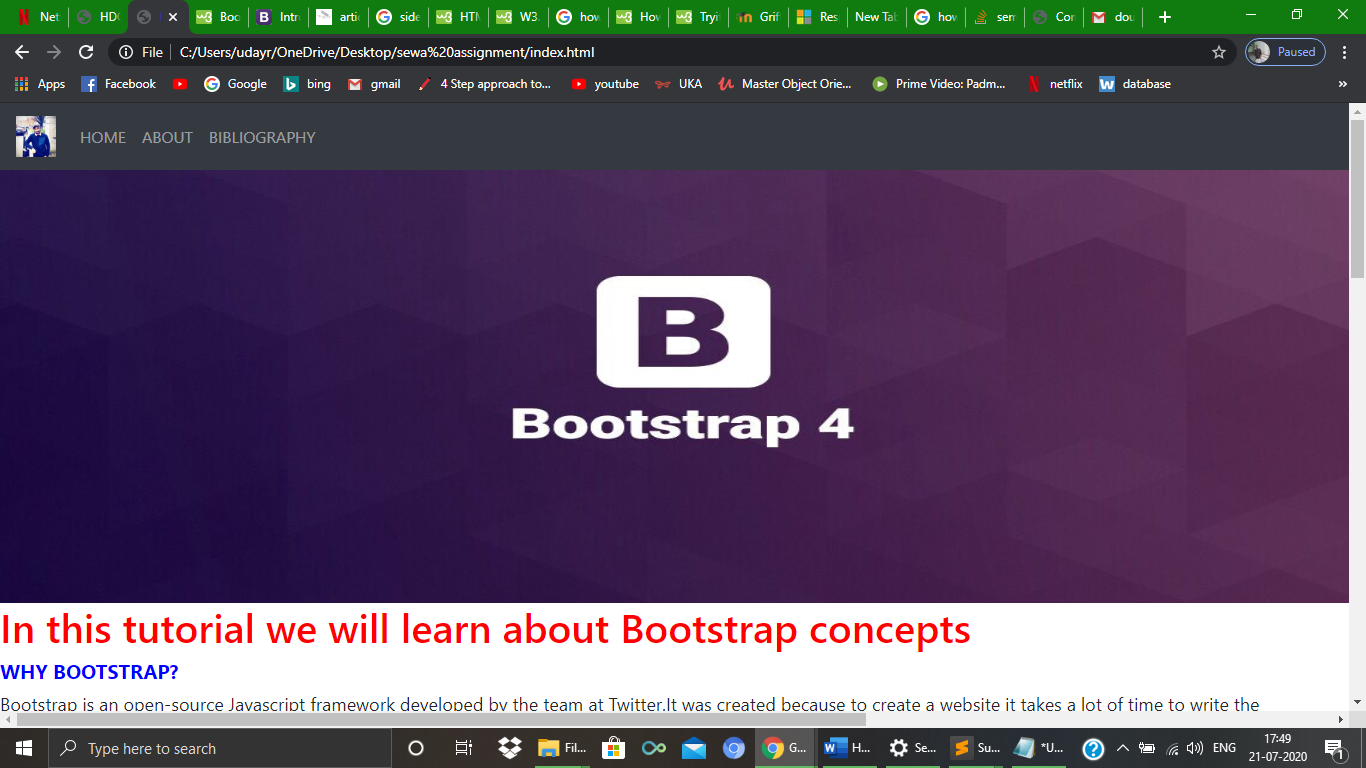Image resolution: width=1366 pixels, height=768 pixels.
Task: Open Cortana from the taskbar
Action: pyautogui.click(x=416, y=748)
